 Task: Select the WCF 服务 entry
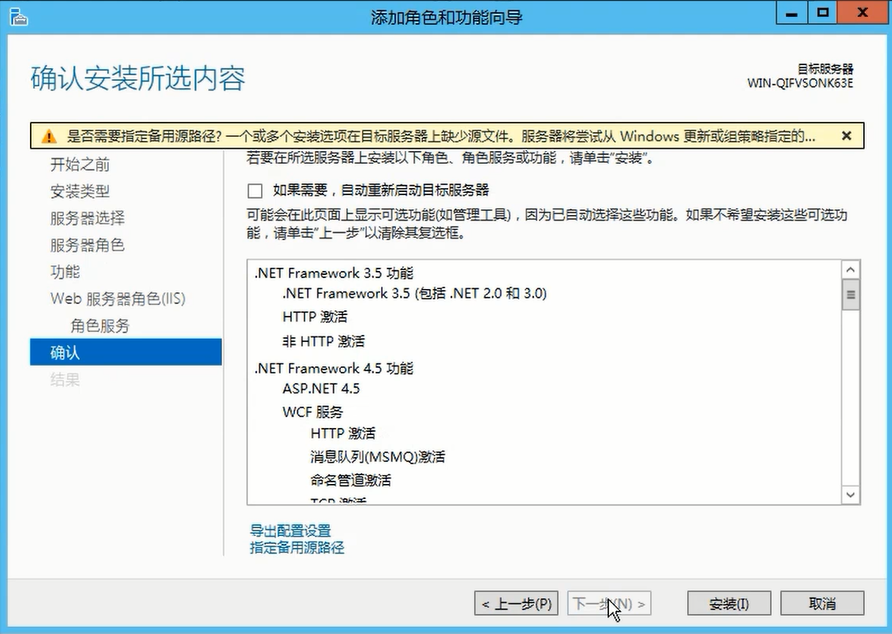tap(312, 412)
